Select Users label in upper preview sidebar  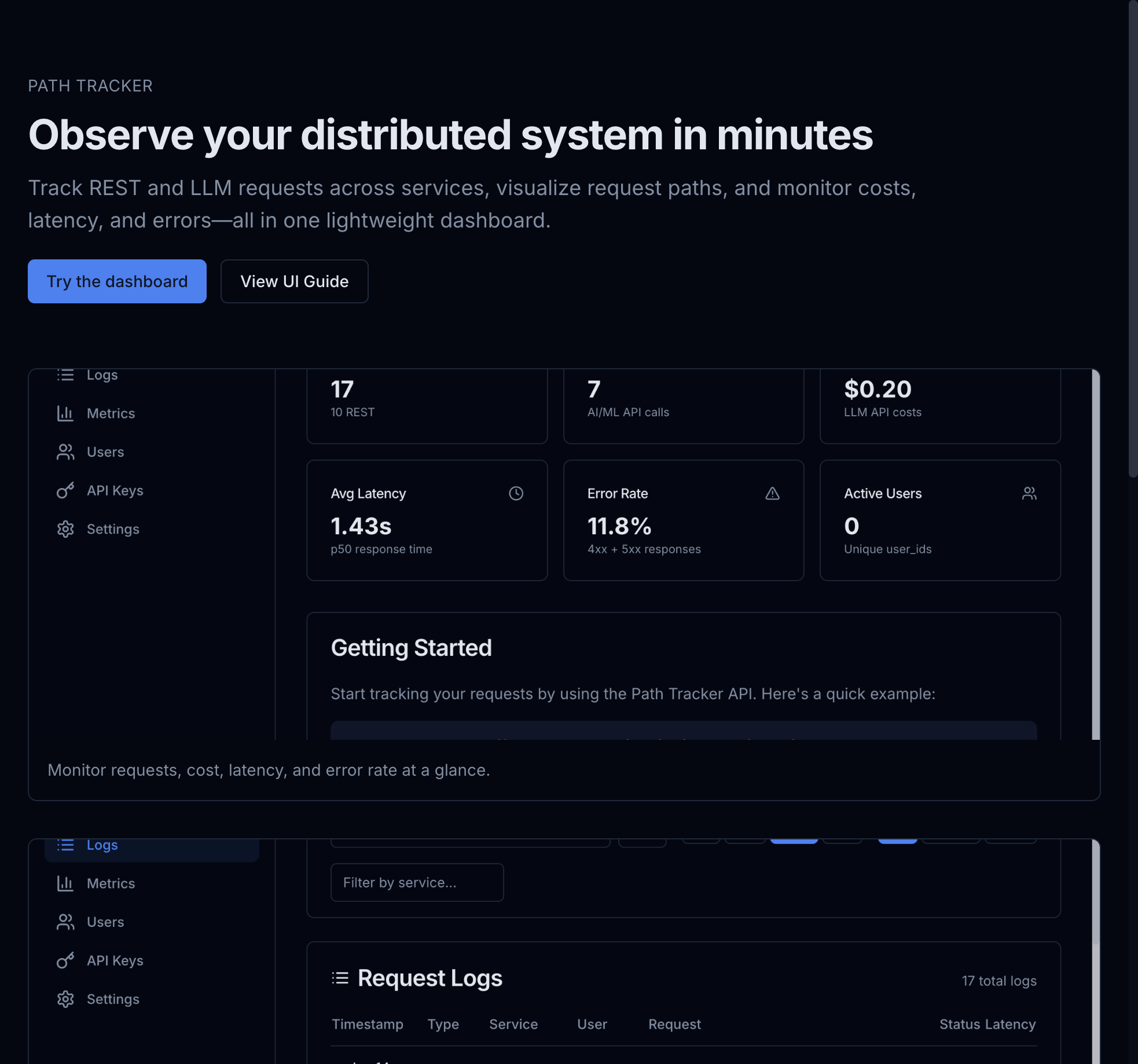tap(105, 452)
